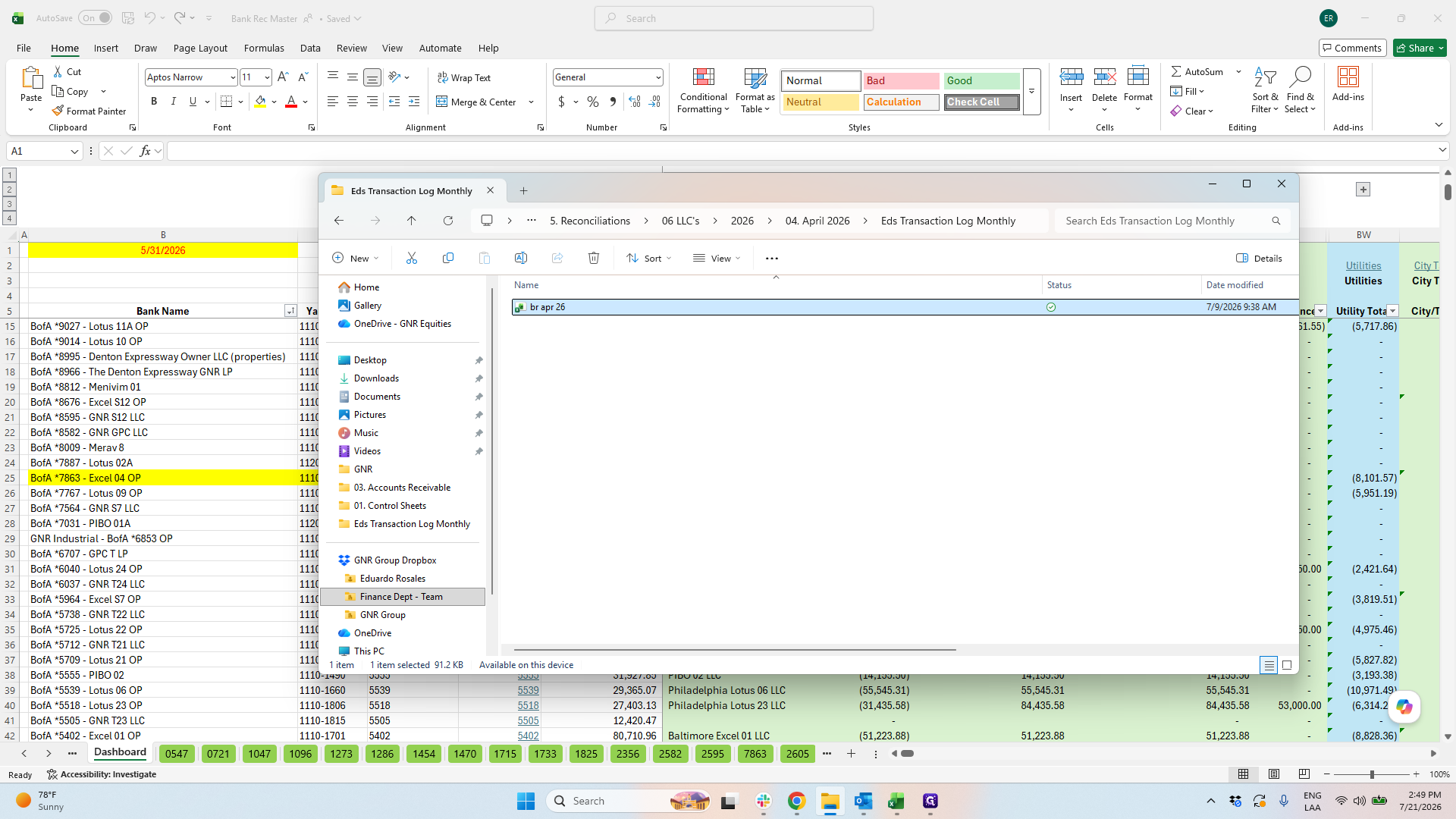This screenshot has height=819, width=1456.
Task: Expand the Name Box dropdown
Action: coord(74,152)
